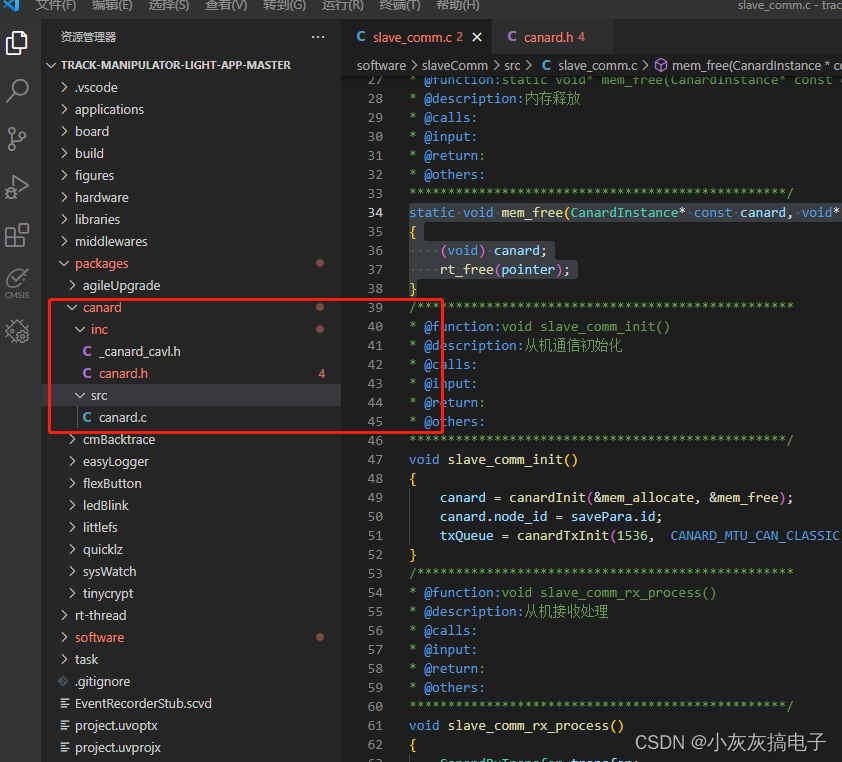The height and width of the screenshot is (762, 842).
Task: Open the Run and Debug icon
Action: point(17,187)
